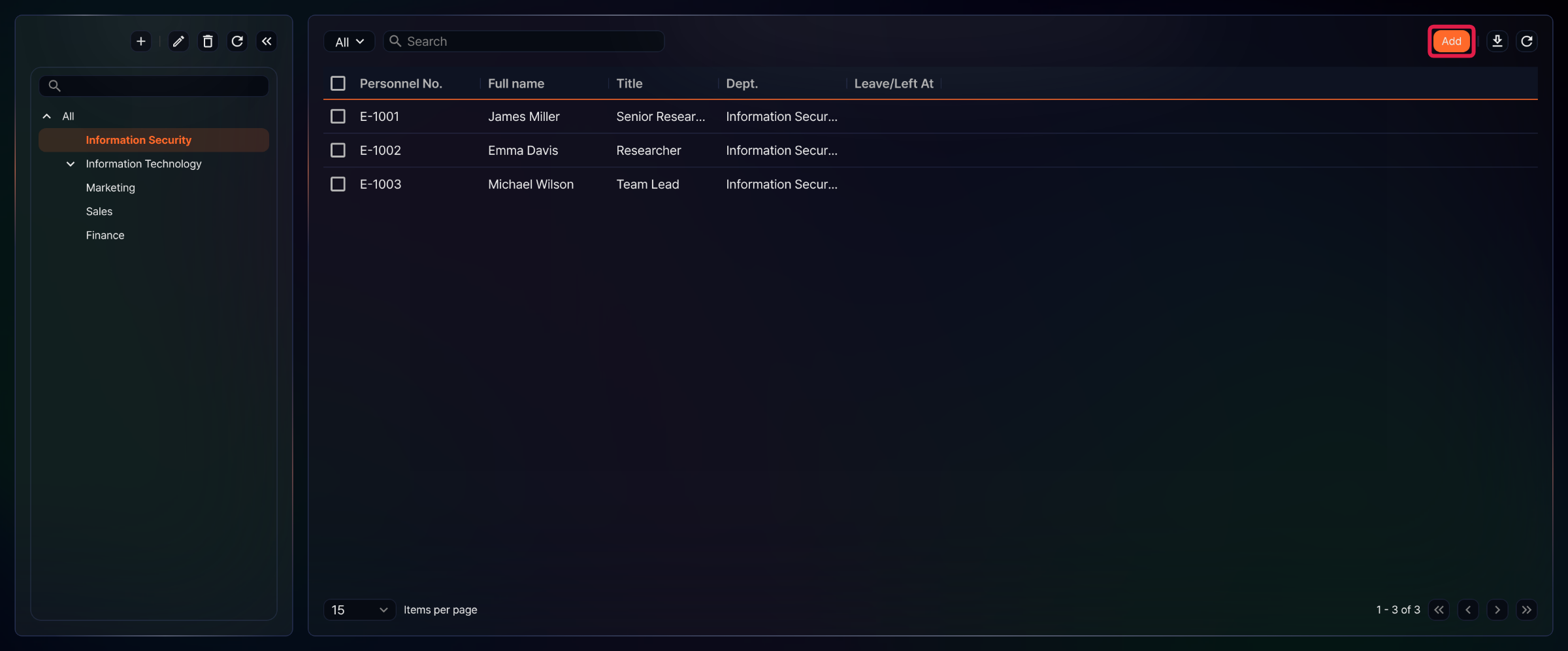1568x651 pixels.
Task: Click the add department plus icon
Action: [x=140, y=41]
